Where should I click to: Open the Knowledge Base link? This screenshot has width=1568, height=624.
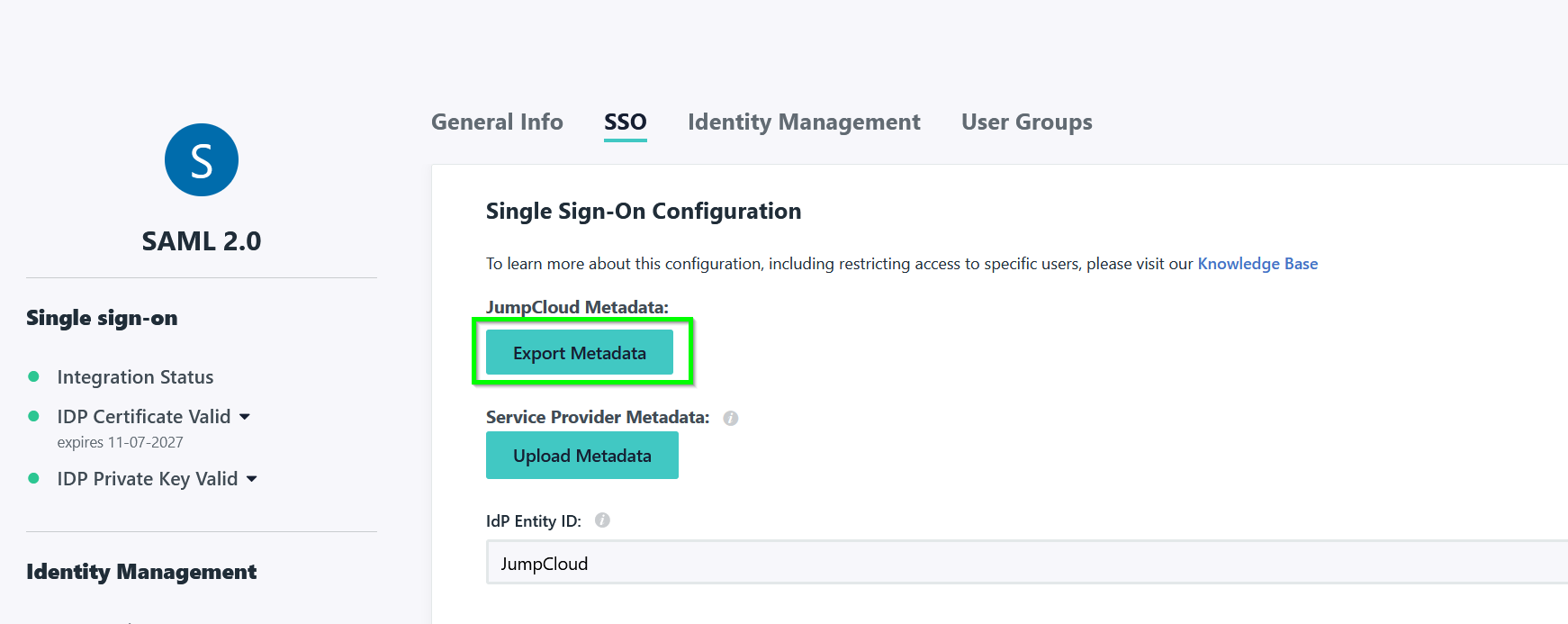(1257, 264)
